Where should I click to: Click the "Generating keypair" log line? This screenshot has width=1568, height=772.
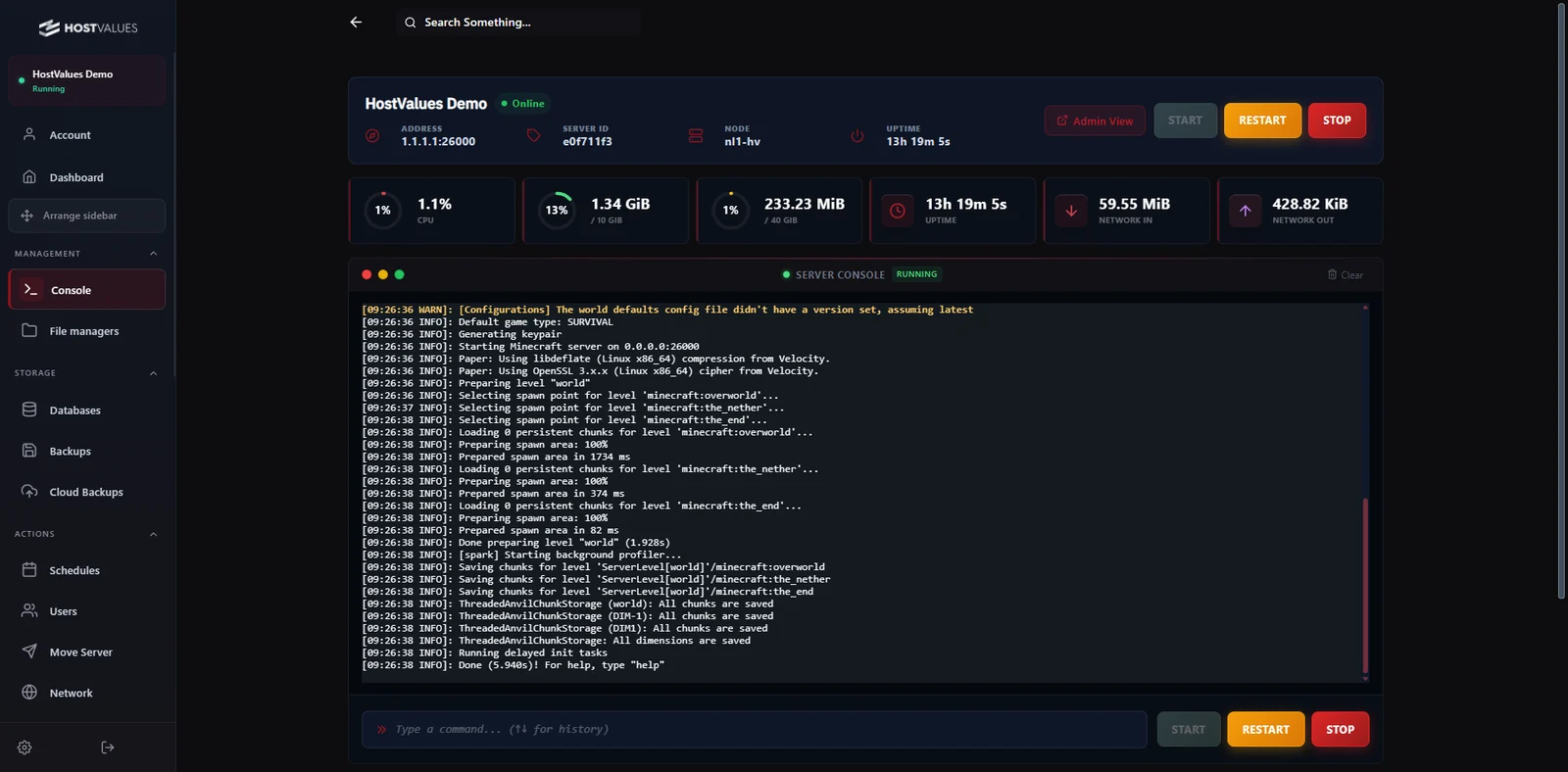(x=462, y=334)
